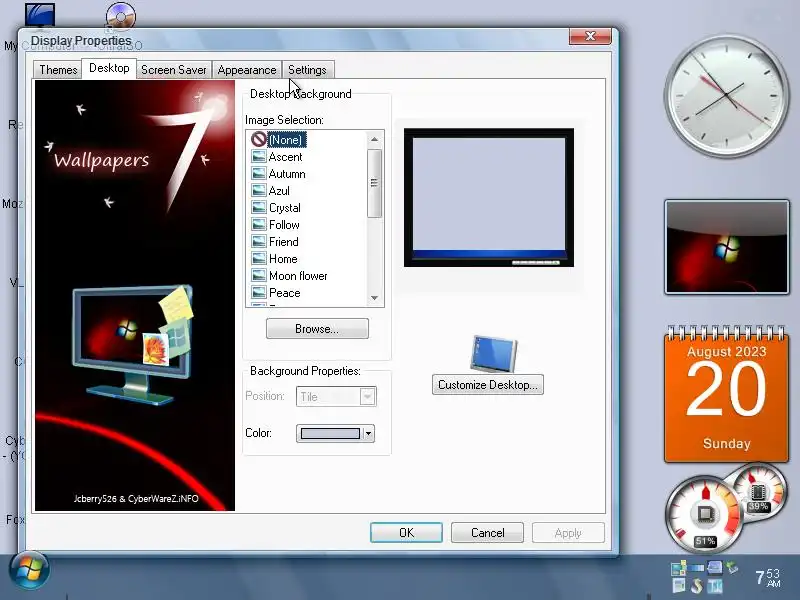Switch to the Themes tab

(58, 70)
